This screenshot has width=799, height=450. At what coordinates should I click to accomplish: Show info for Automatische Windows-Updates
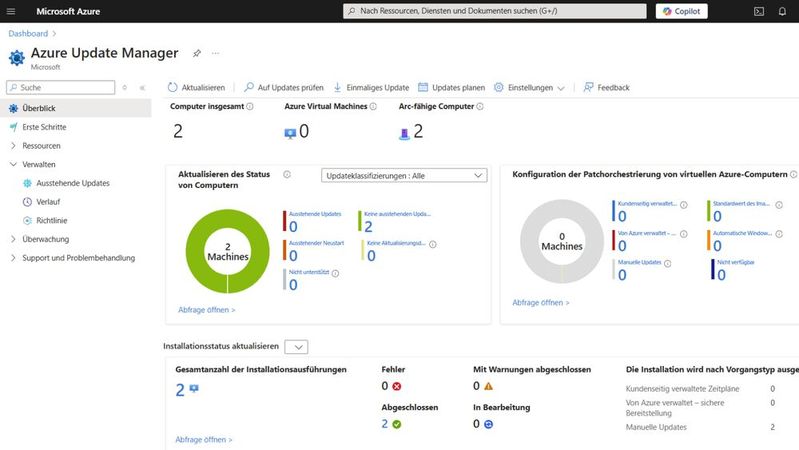(779, 234)
